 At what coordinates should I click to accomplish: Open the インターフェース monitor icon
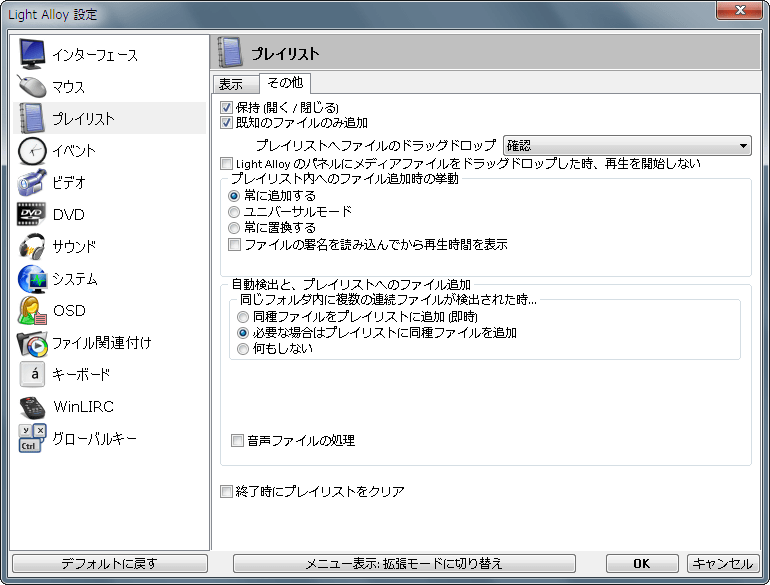tap(32, 54)
